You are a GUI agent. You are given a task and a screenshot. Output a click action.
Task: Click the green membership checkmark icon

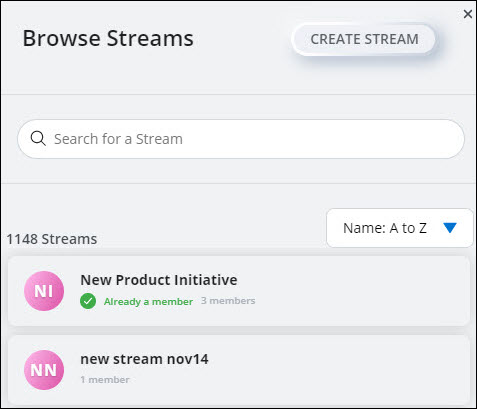[88, 301]
